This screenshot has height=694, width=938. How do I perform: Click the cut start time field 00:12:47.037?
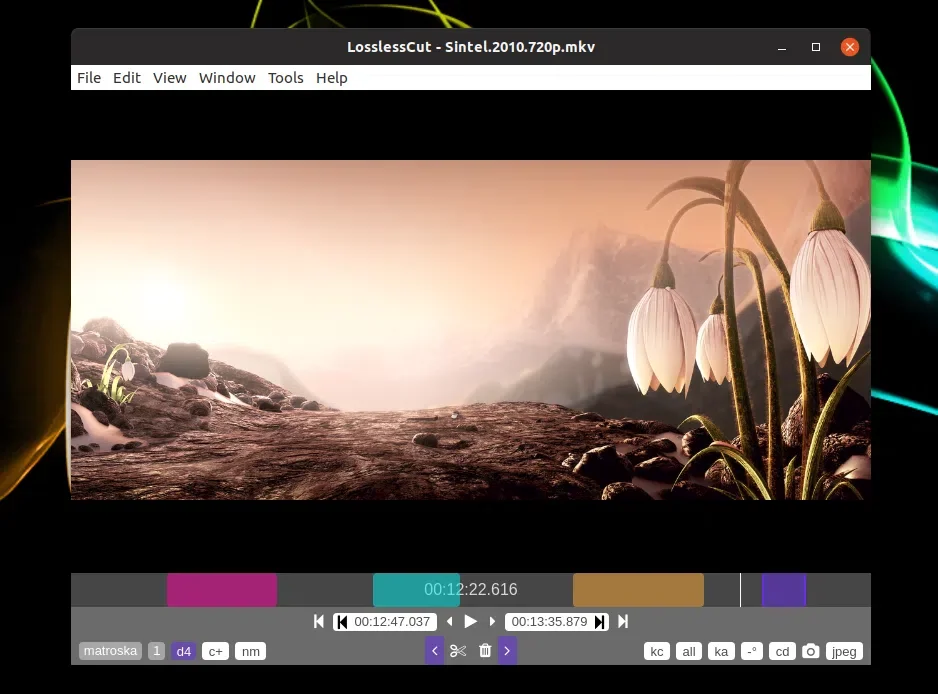click(x=391, y=622)
